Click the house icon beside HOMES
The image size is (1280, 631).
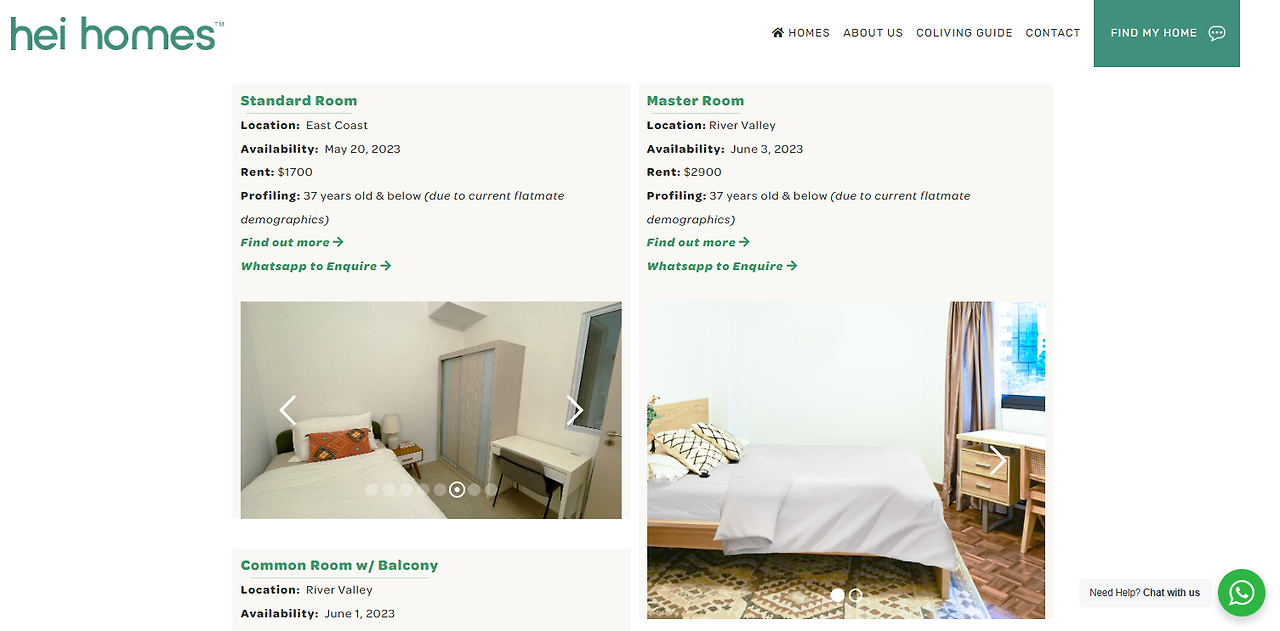(778, 33)
